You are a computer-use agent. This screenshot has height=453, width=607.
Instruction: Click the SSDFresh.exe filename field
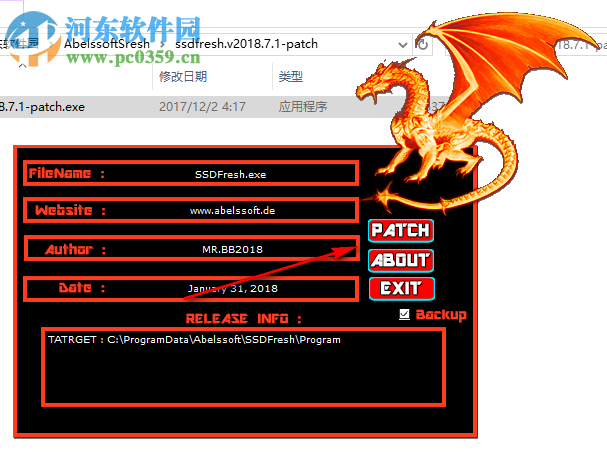[x=191, y=173]
